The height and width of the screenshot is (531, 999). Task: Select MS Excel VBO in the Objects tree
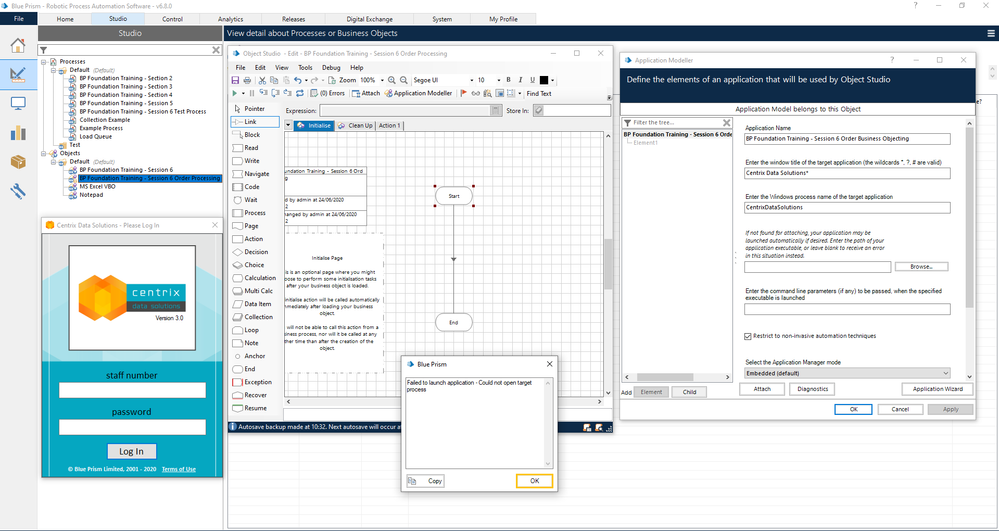97,187
